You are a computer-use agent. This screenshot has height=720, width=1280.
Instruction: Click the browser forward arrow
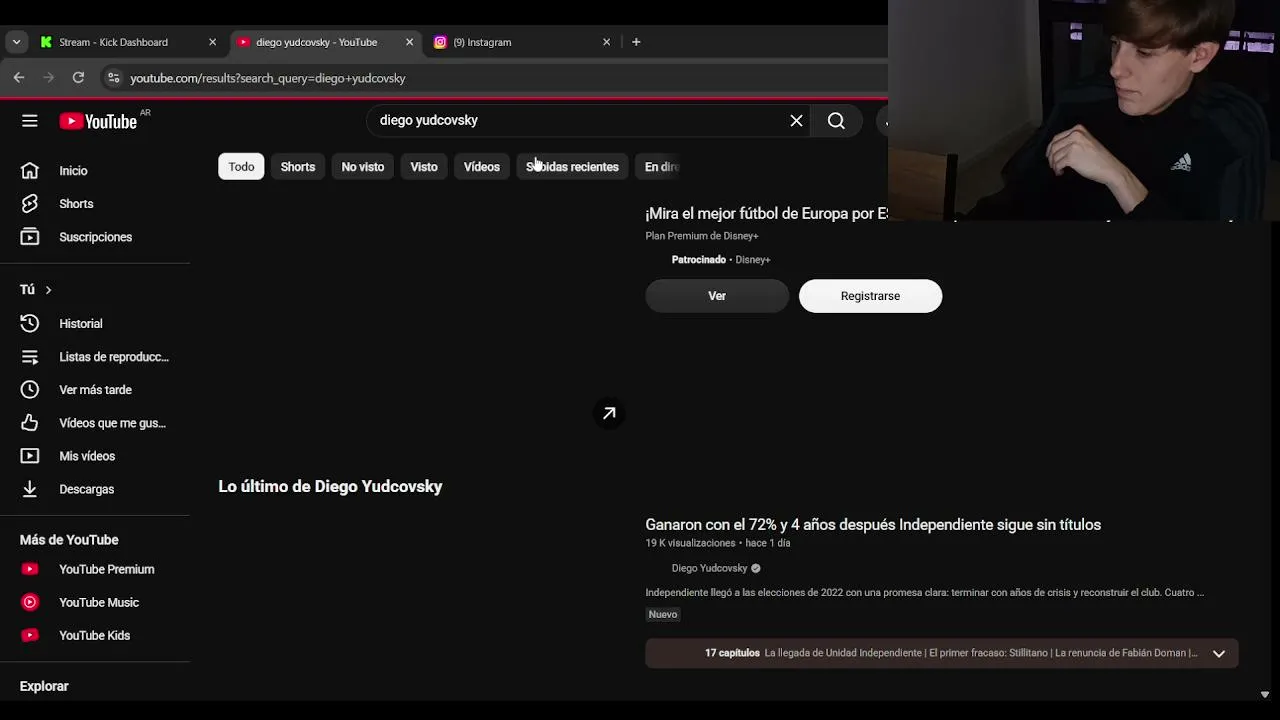48,78
